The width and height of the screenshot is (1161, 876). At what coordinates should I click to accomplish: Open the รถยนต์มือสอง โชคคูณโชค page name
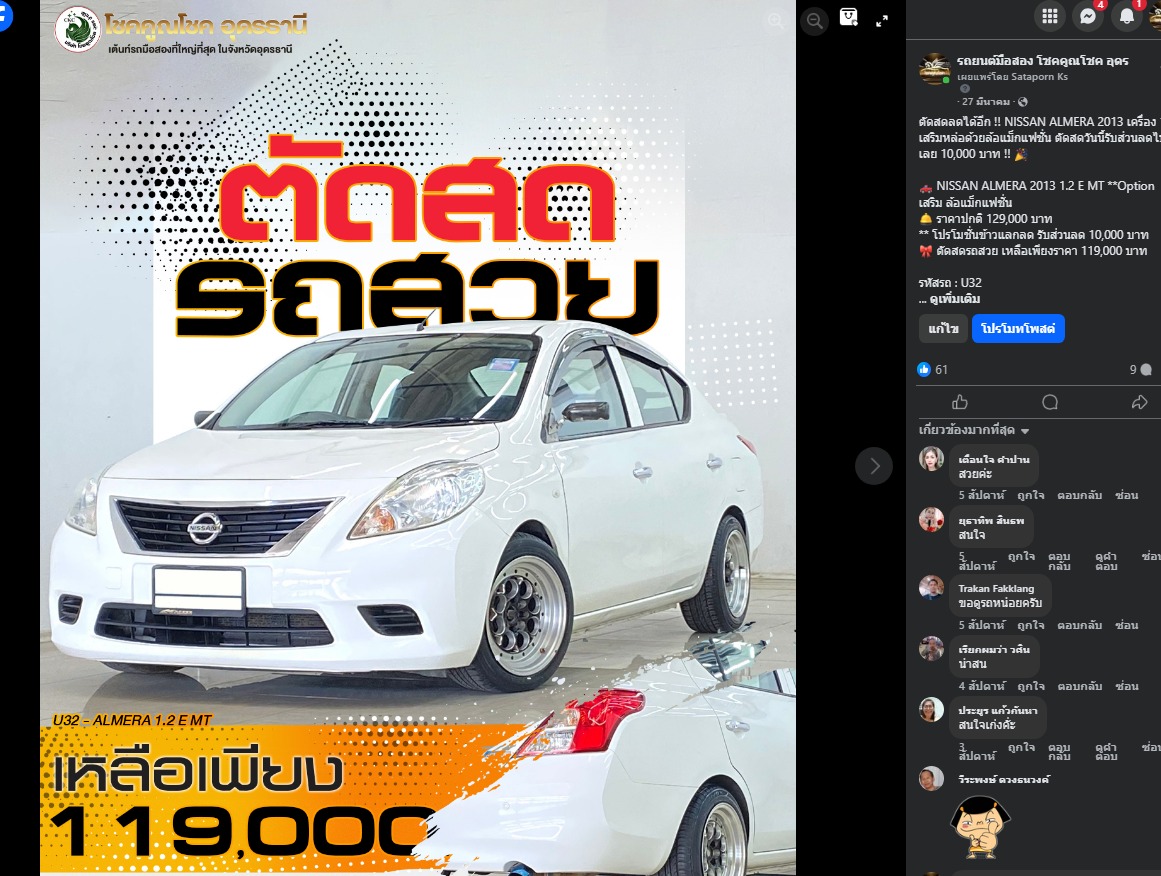click(1043, 61)
